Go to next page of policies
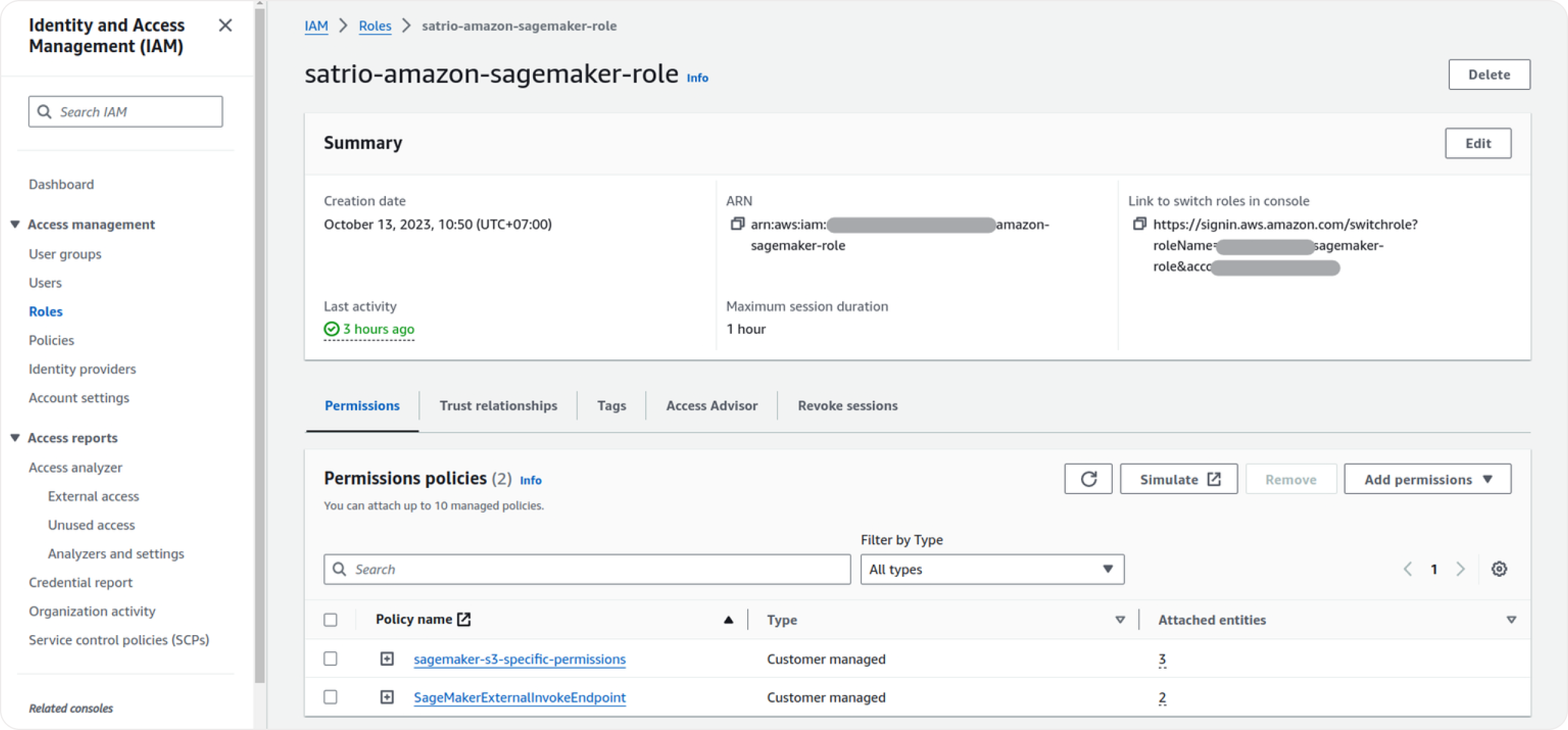The image size is (1568, 730). pyautogui.click(x=1460, y=569)
